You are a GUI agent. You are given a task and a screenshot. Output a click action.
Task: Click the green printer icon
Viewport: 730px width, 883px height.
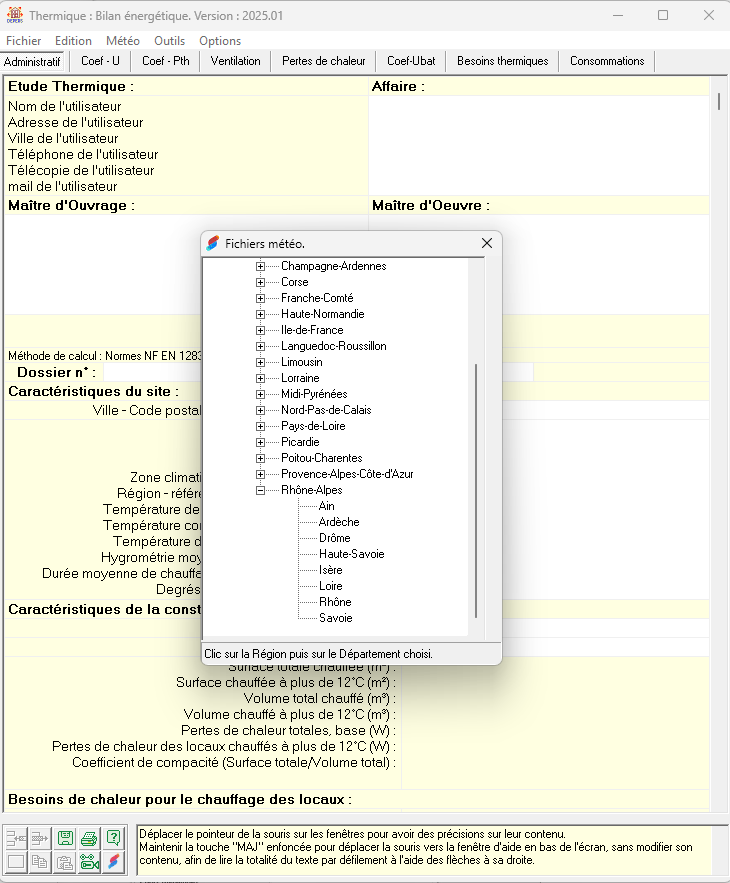click(90, 838)
